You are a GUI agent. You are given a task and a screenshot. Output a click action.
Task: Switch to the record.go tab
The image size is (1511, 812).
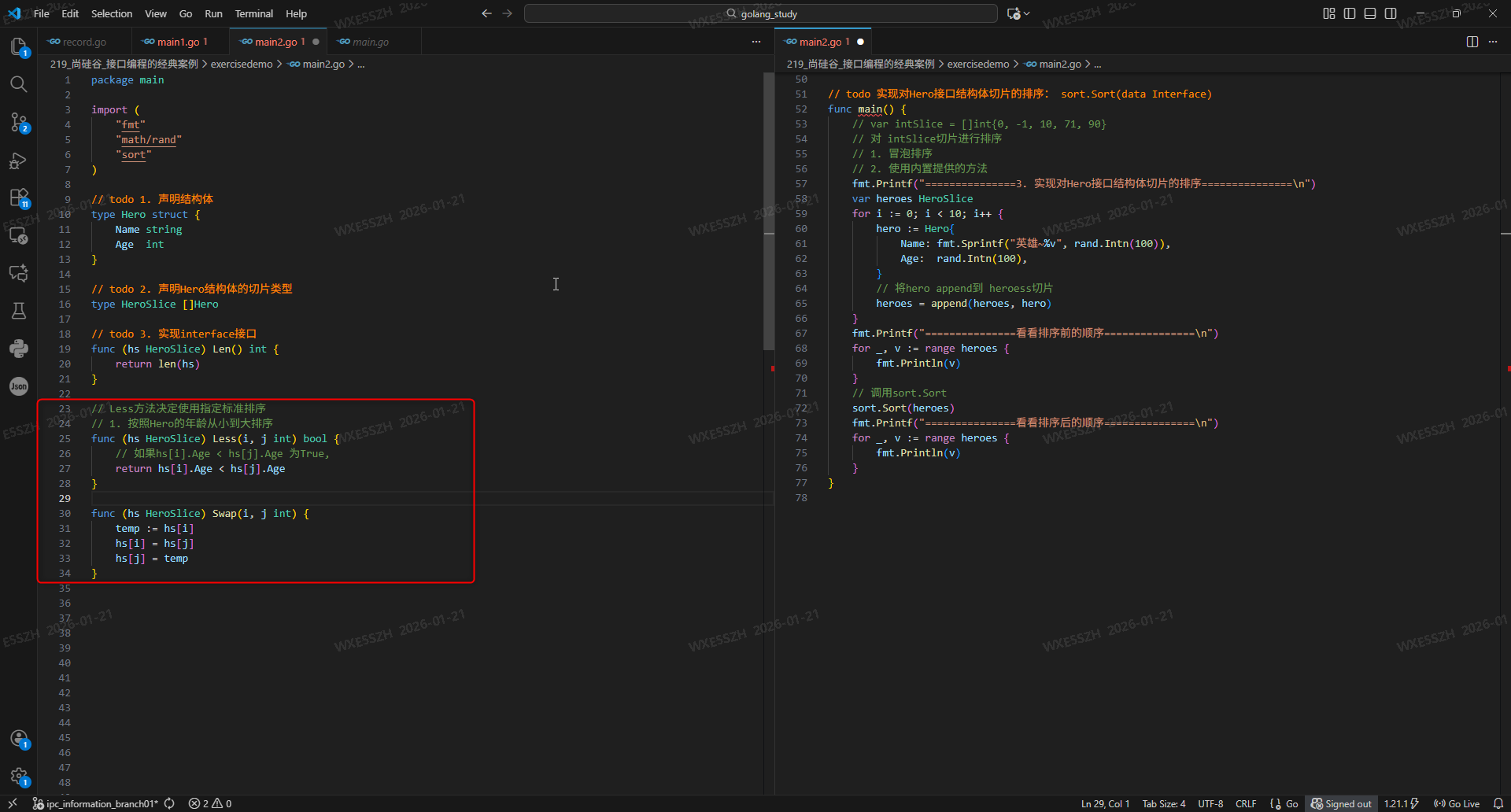coord(83,42)
